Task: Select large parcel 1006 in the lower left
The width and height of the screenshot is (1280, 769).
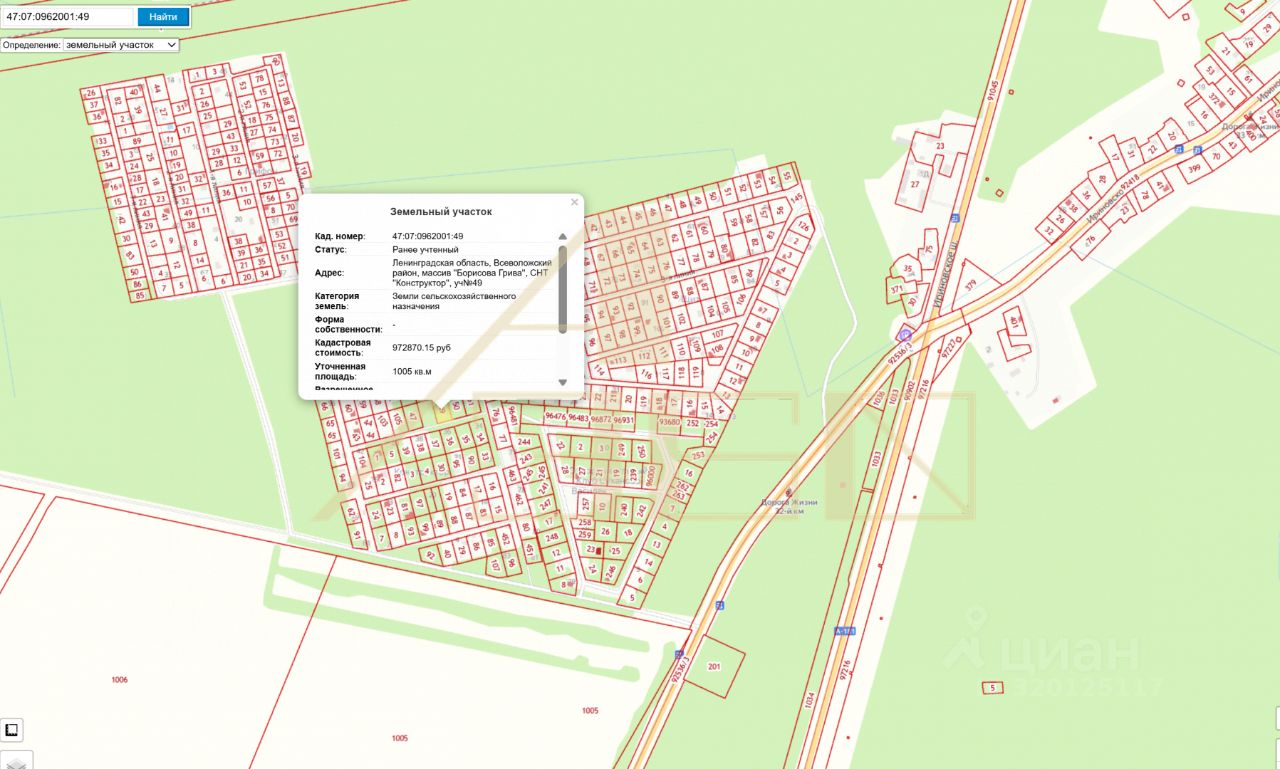Action: click(x=120, y=679)
